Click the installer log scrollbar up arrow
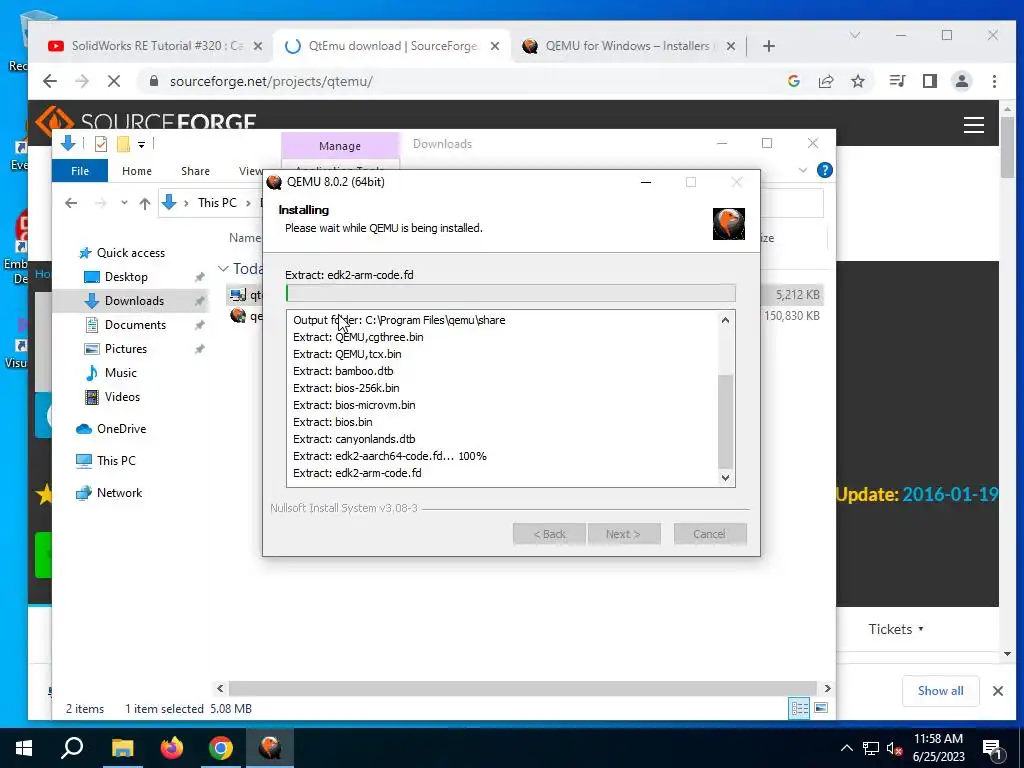Viewport: 1024px width, 768px height. pyautogui.click(x=726, y=320)
